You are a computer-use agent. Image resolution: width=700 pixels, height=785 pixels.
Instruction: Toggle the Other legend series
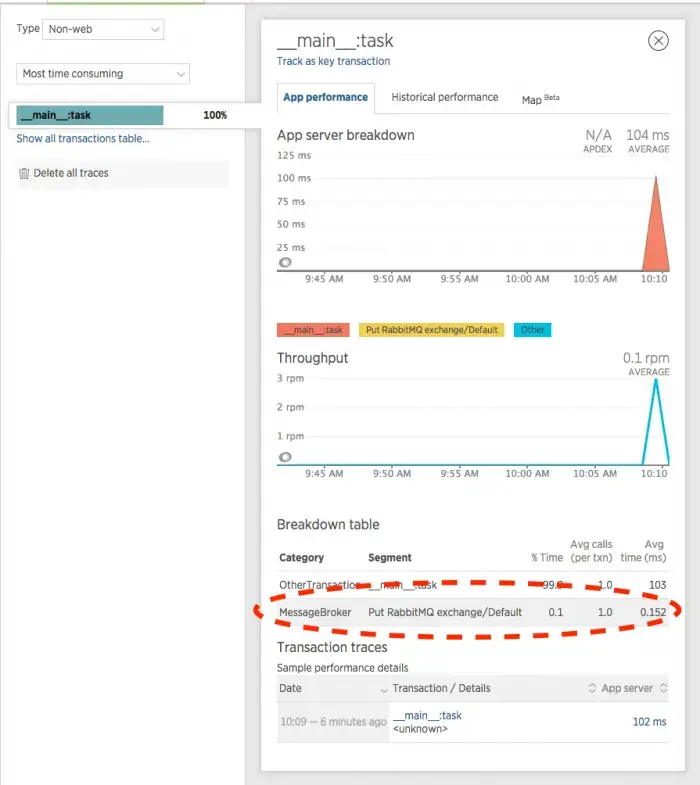point(532,330)
